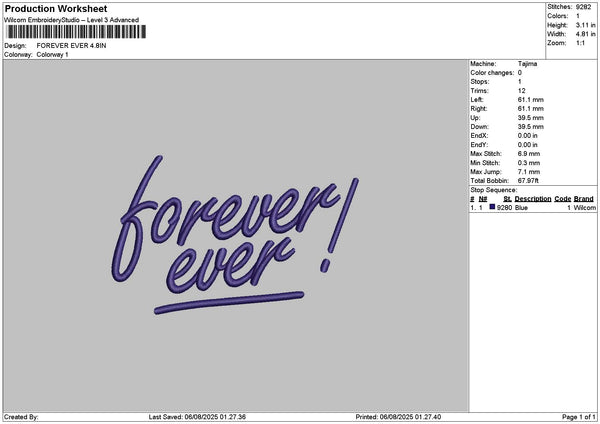Image resolution: width=600 pixels, height=424 pixels.
Task: Select the width value "4.81 in"
Action: [x=585, y=34]
